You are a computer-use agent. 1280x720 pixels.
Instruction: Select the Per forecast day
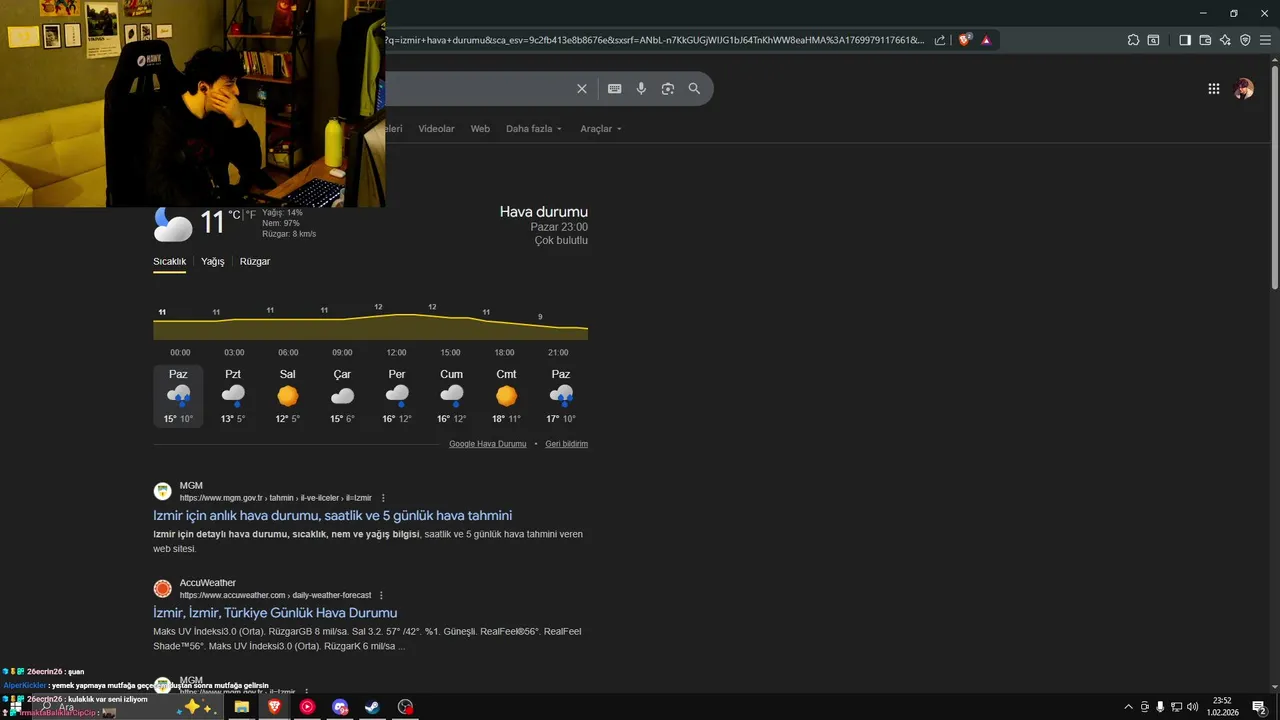(x=397, y=396)
